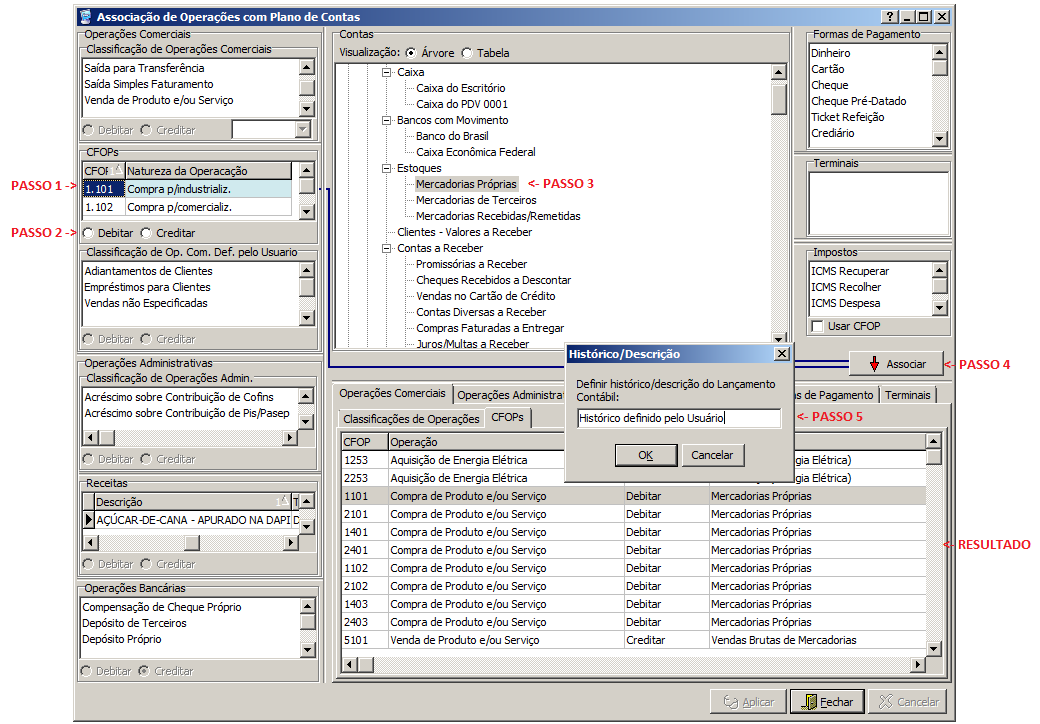
Task: Collapse the Estoques tree node
Action: [387, 168]
